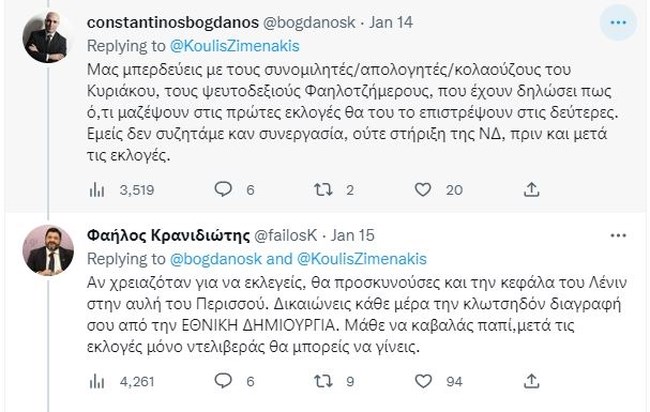The image size is (650, 412).
Task: Retweet the constantinosbogdanos tweet
Action: pyautogui.click(x=325, y=189)
